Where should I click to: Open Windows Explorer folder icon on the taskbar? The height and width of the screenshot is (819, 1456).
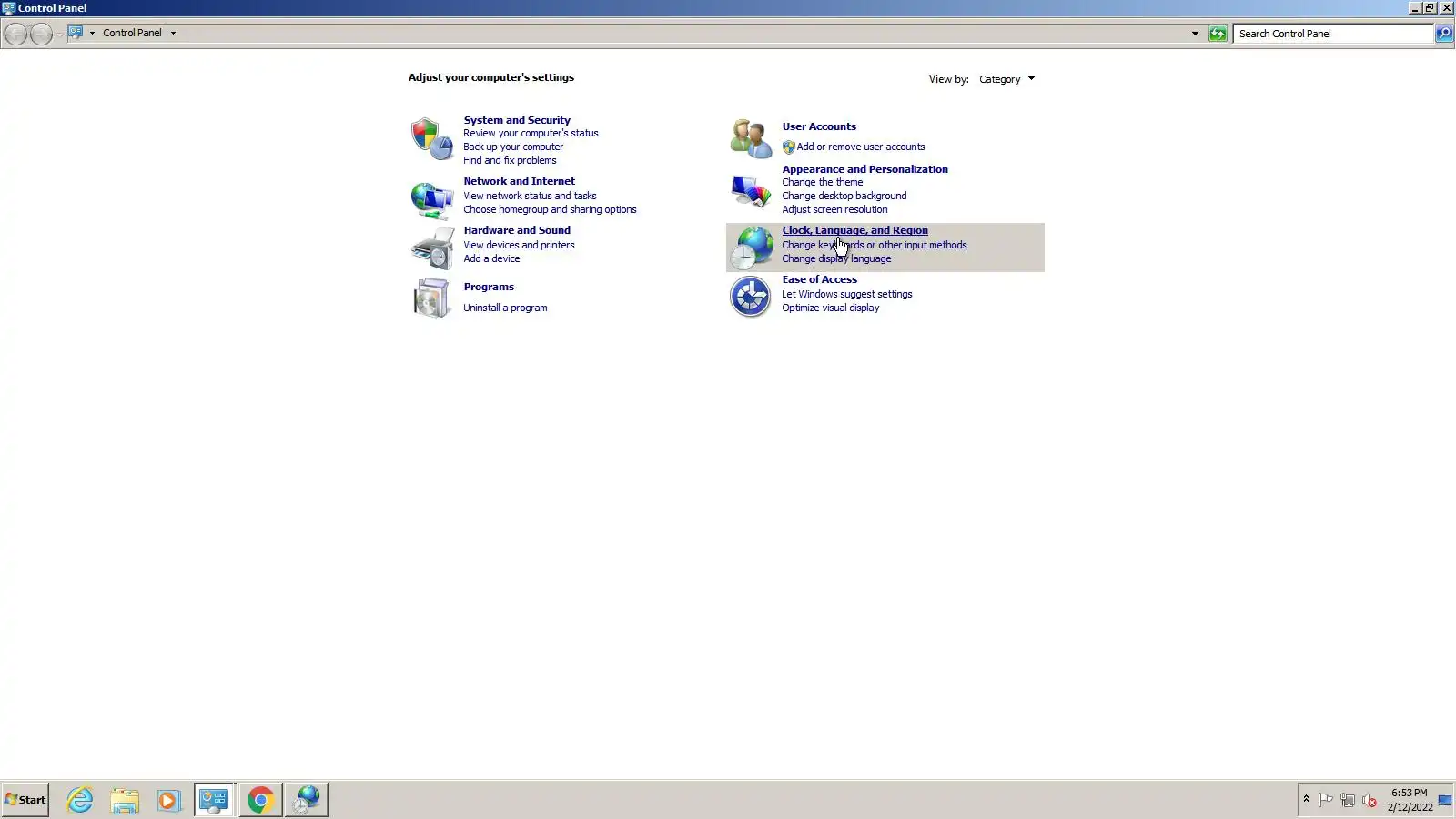(125, 800)
